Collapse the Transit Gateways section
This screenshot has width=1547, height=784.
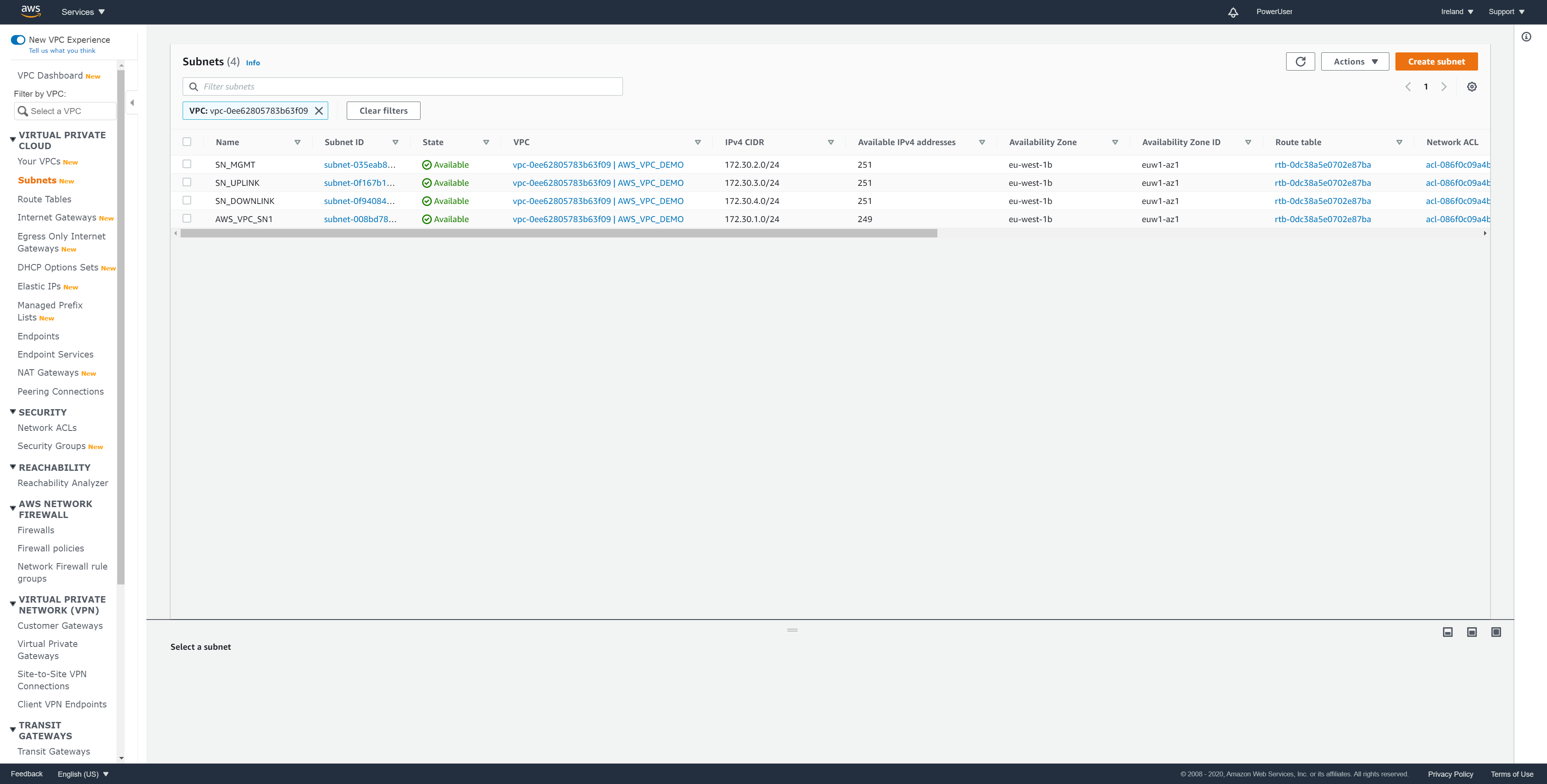pyautogui.click(x=12, y=730)
